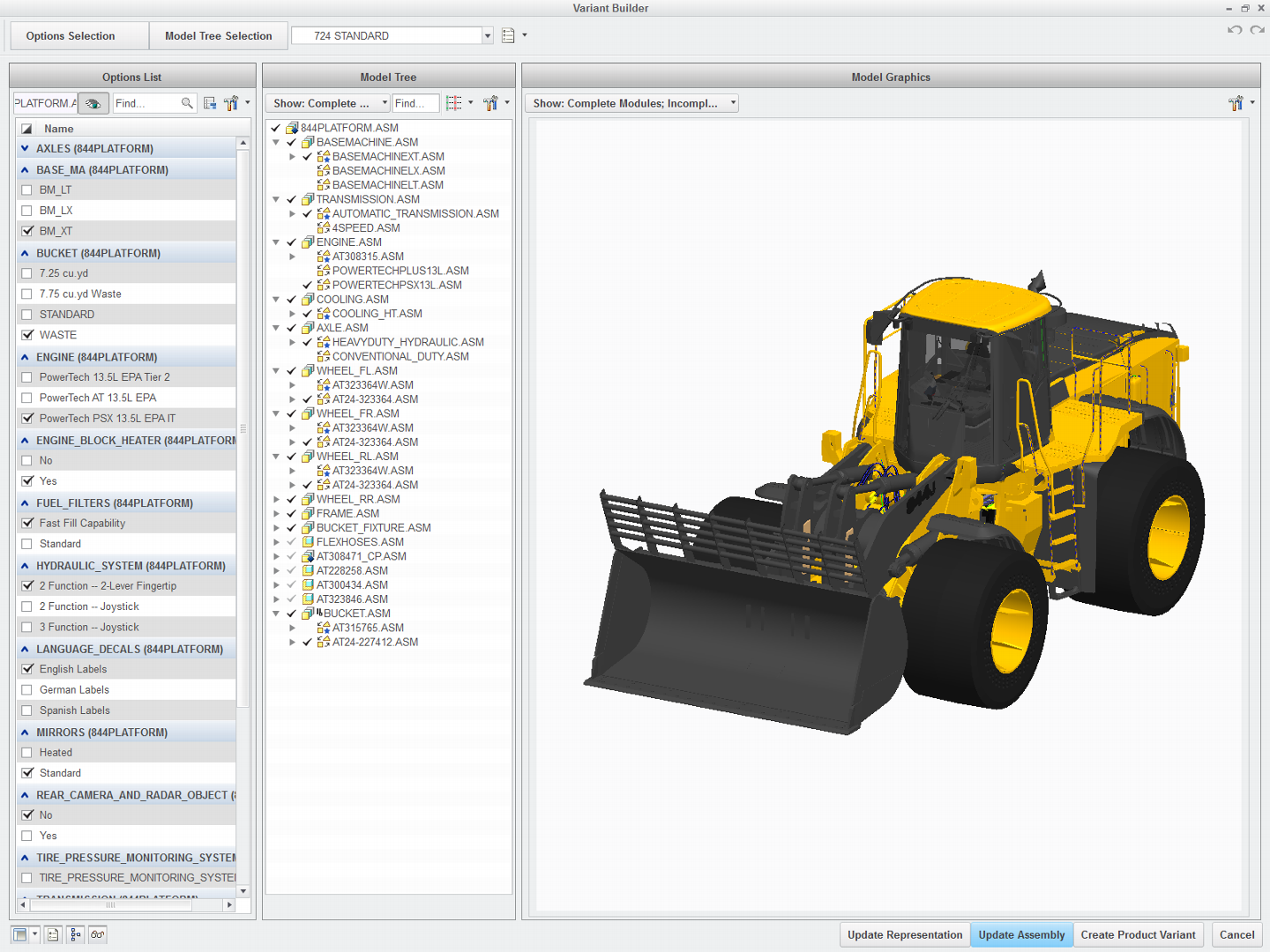1270x952 pixels.
Task: Click the tools customization icon in Model Tree toolbar
Action: click(x=491, y=103)
